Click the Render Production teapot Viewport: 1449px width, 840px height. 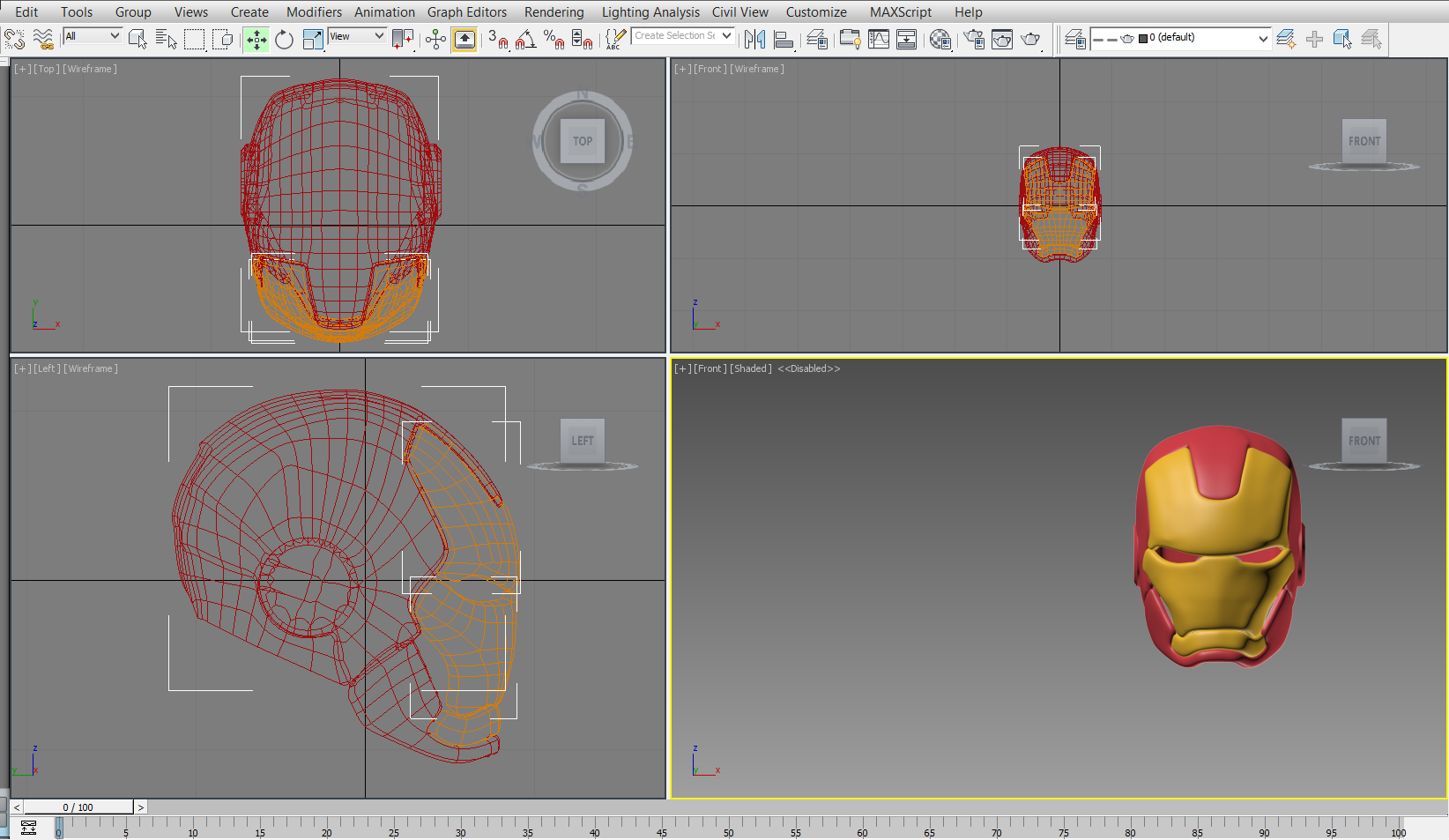pyautogui.click(x=1030, y=39)
